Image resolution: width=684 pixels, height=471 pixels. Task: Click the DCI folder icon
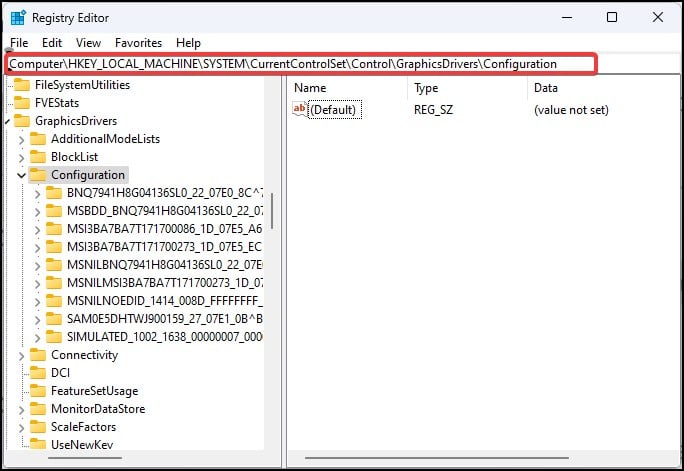point(38,373)
